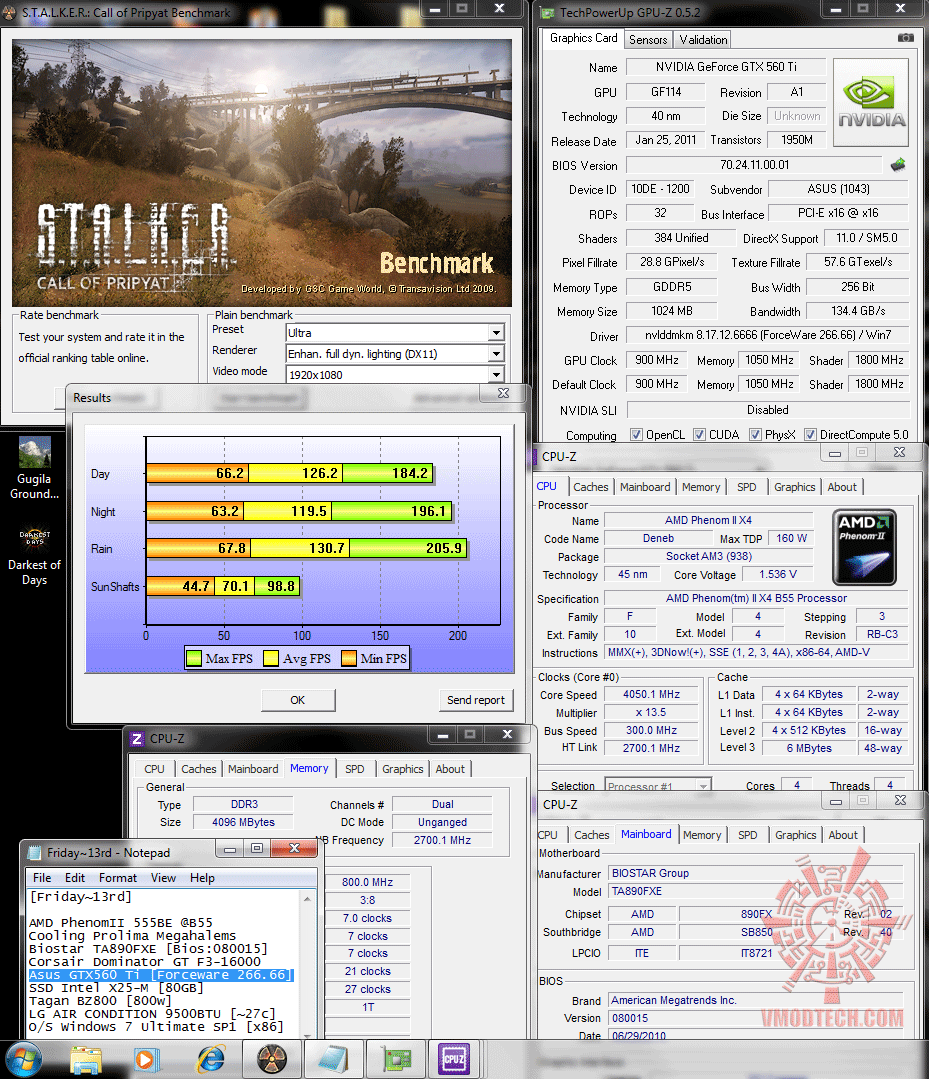Click the Specification AMD Phenom II X4 B55 text
Viewport: 929px width, 1079px height.
(x=756, y=598)
